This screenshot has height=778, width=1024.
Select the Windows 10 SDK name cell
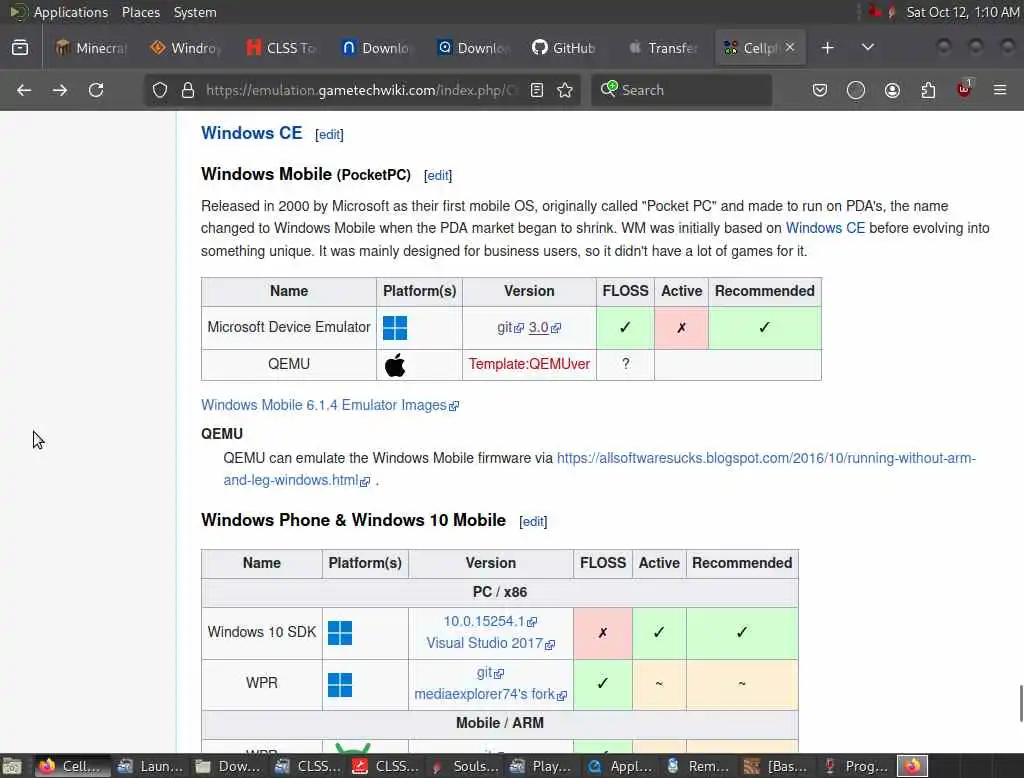[x=262, y=632]
